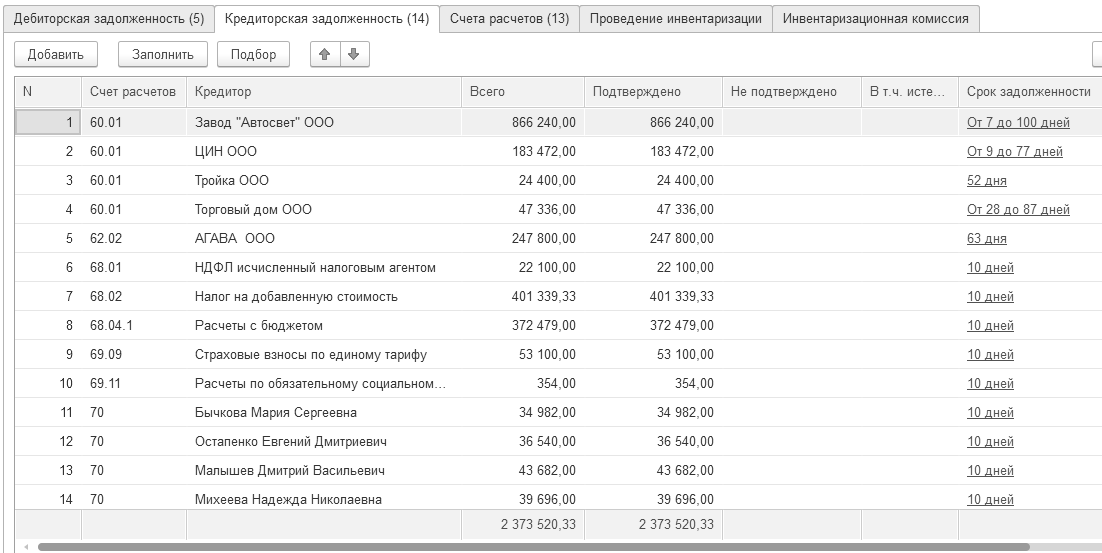
Task: Click total Всего 2 373 520,33 in footer
Action: click(522, 524)
